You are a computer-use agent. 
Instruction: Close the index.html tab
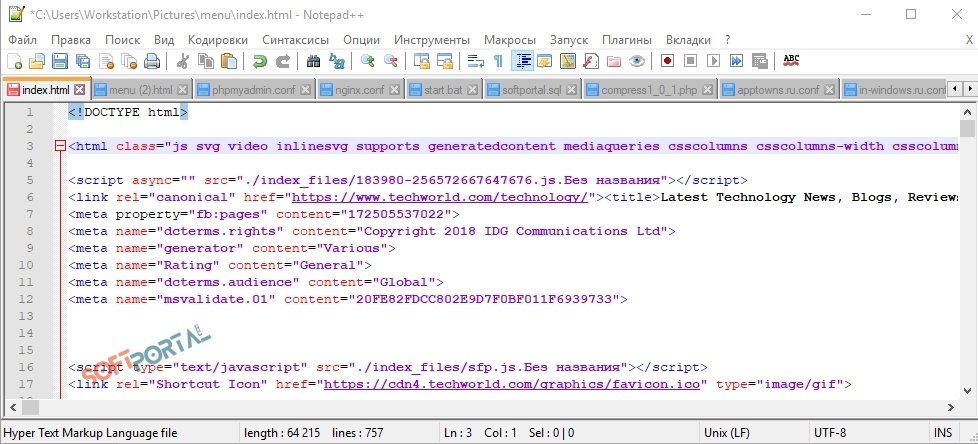coord(79,90)
